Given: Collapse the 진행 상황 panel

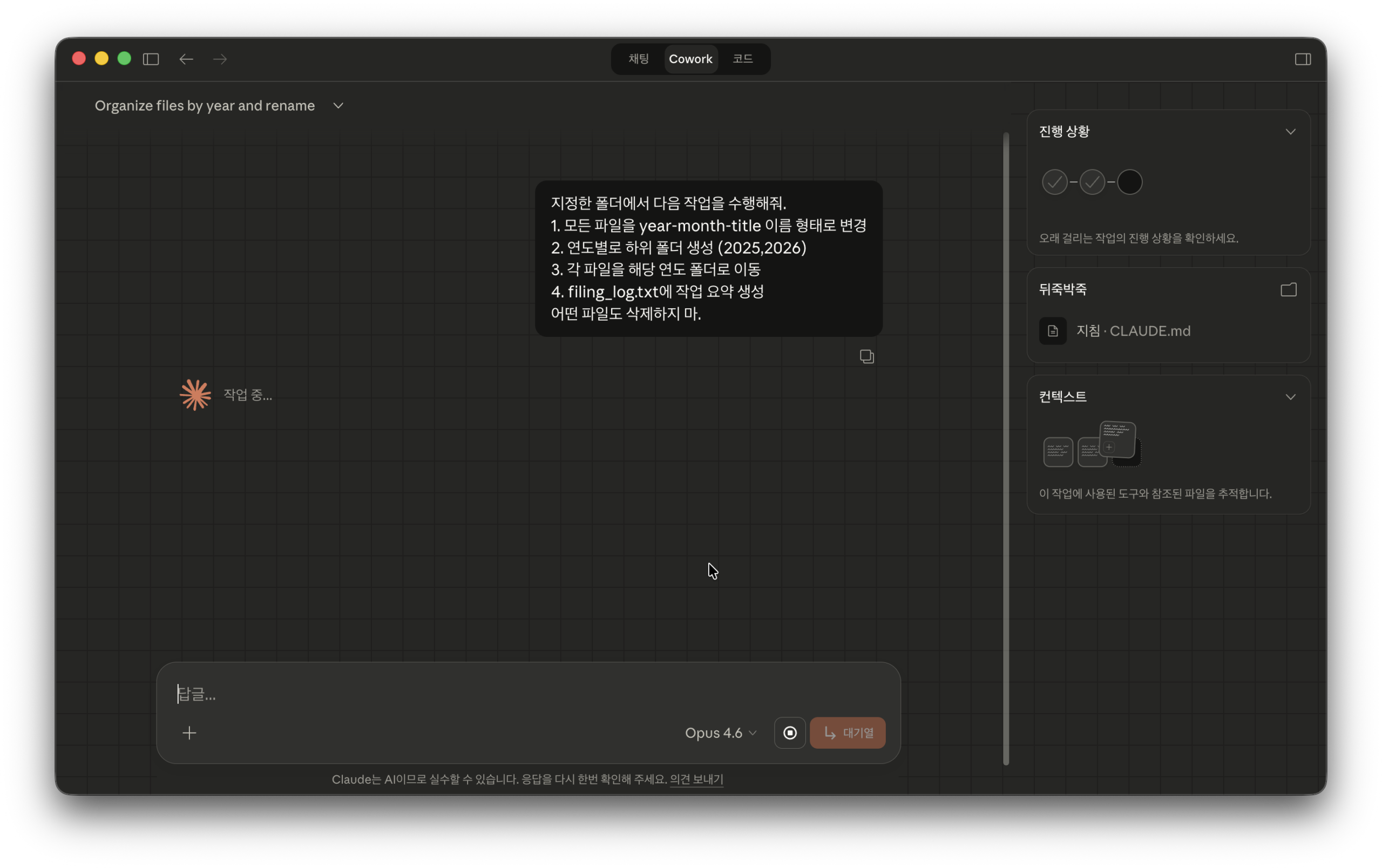Looking at the screenshot, I should pyautogui.click(x=1290, y=132).
